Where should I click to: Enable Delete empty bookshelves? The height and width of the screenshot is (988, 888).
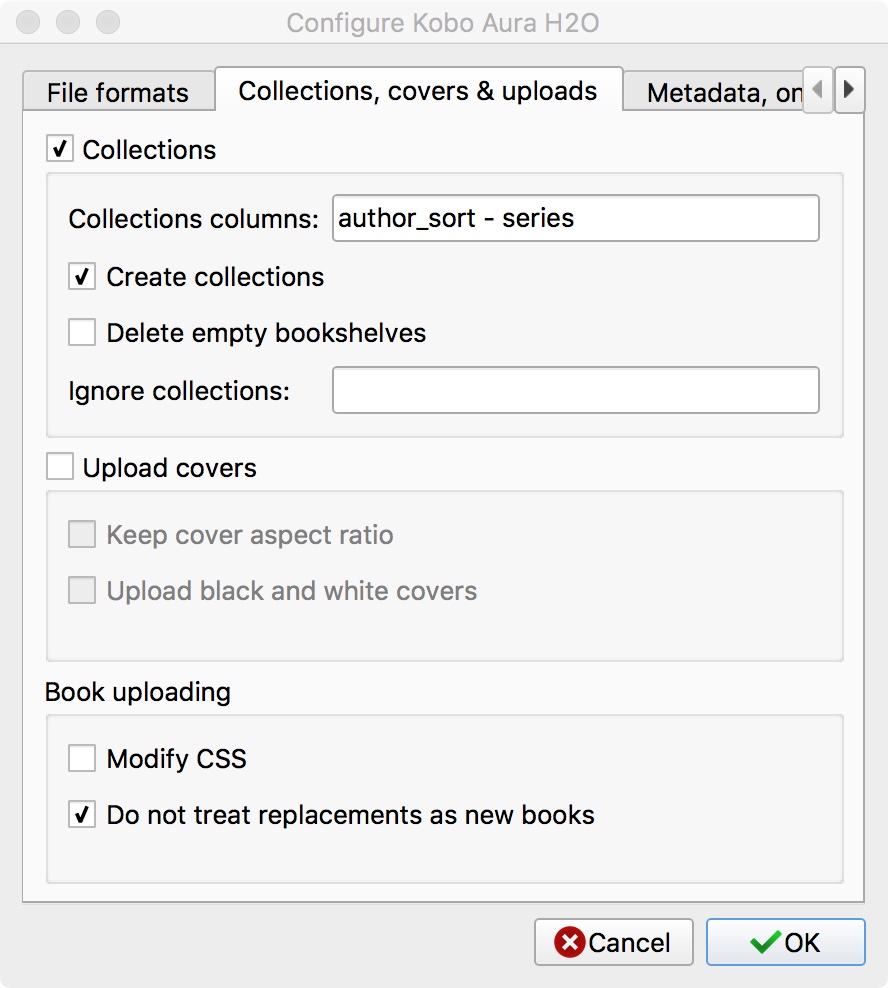[x=82, y=333]
